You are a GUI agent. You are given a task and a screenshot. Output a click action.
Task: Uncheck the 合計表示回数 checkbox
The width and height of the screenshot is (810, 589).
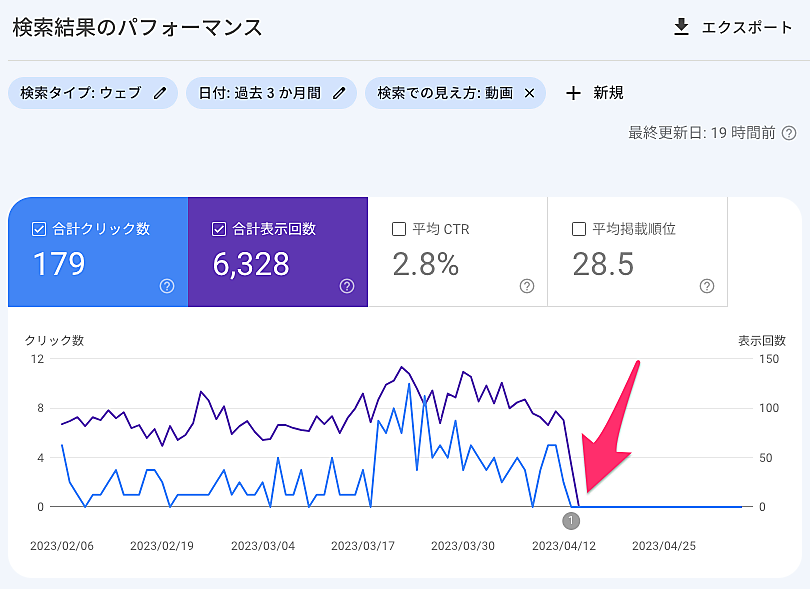click(x=219, y=229)
